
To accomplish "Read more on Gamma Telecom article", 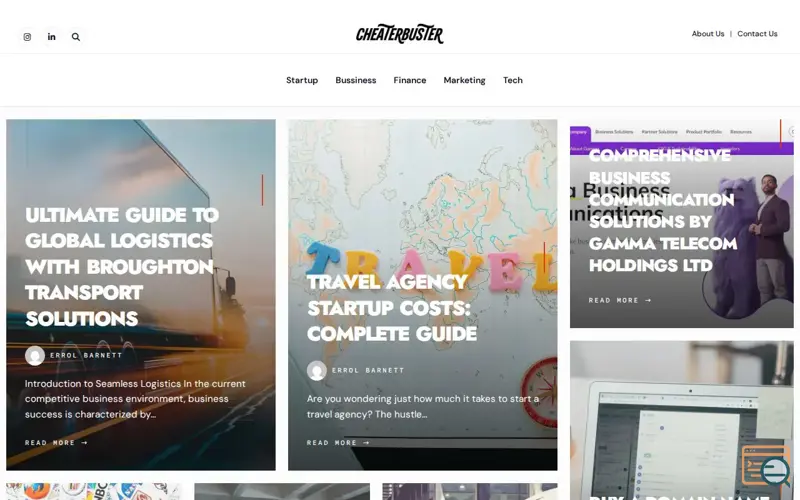I will (620, 300).
